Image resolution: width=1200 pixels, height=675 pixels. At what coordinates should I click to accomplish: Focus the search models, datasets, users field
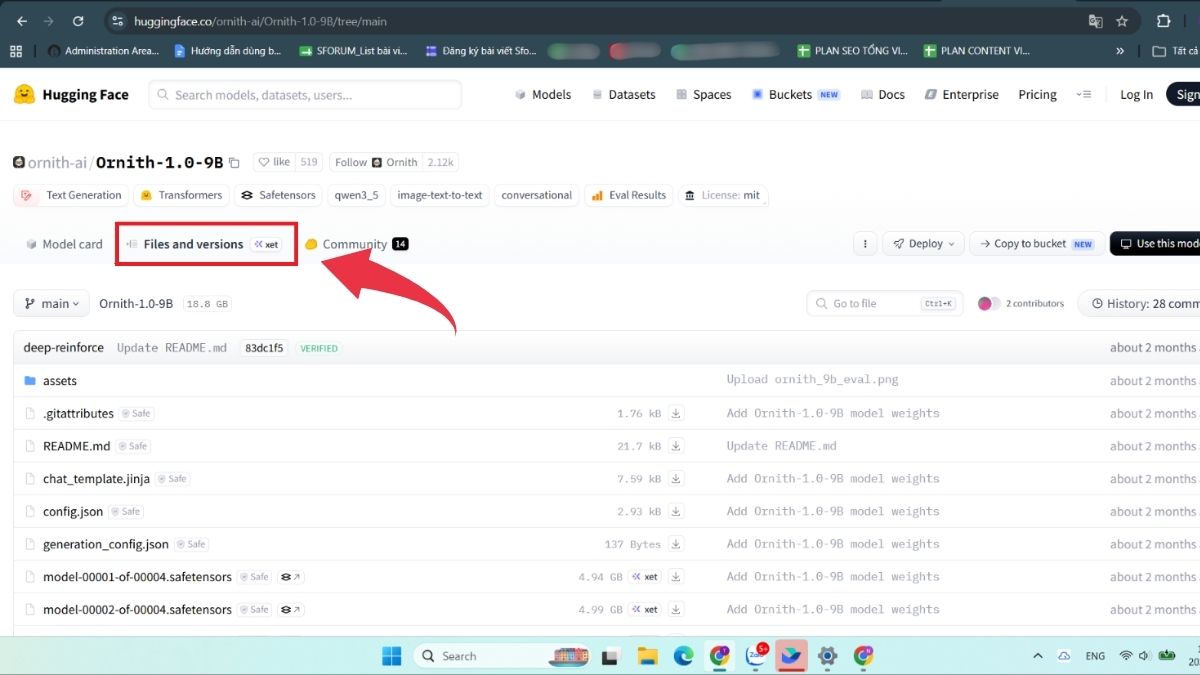point(305,95)
